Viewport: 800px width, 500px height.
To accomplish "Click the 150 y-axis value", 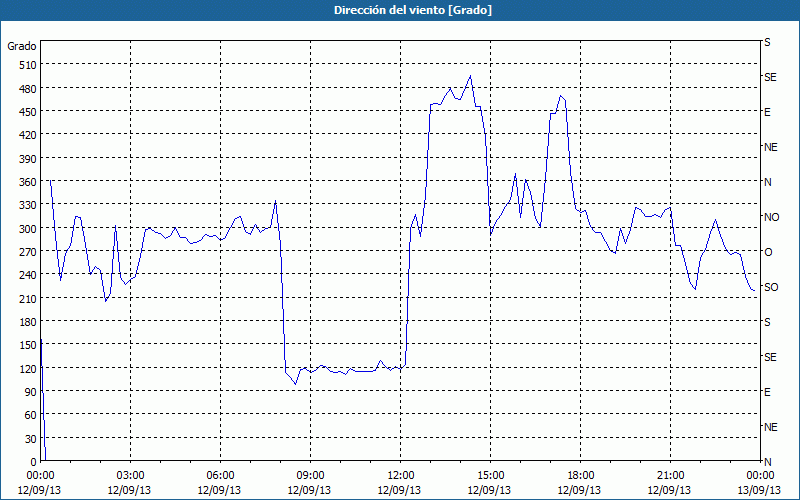I will (x=28, y=345).
